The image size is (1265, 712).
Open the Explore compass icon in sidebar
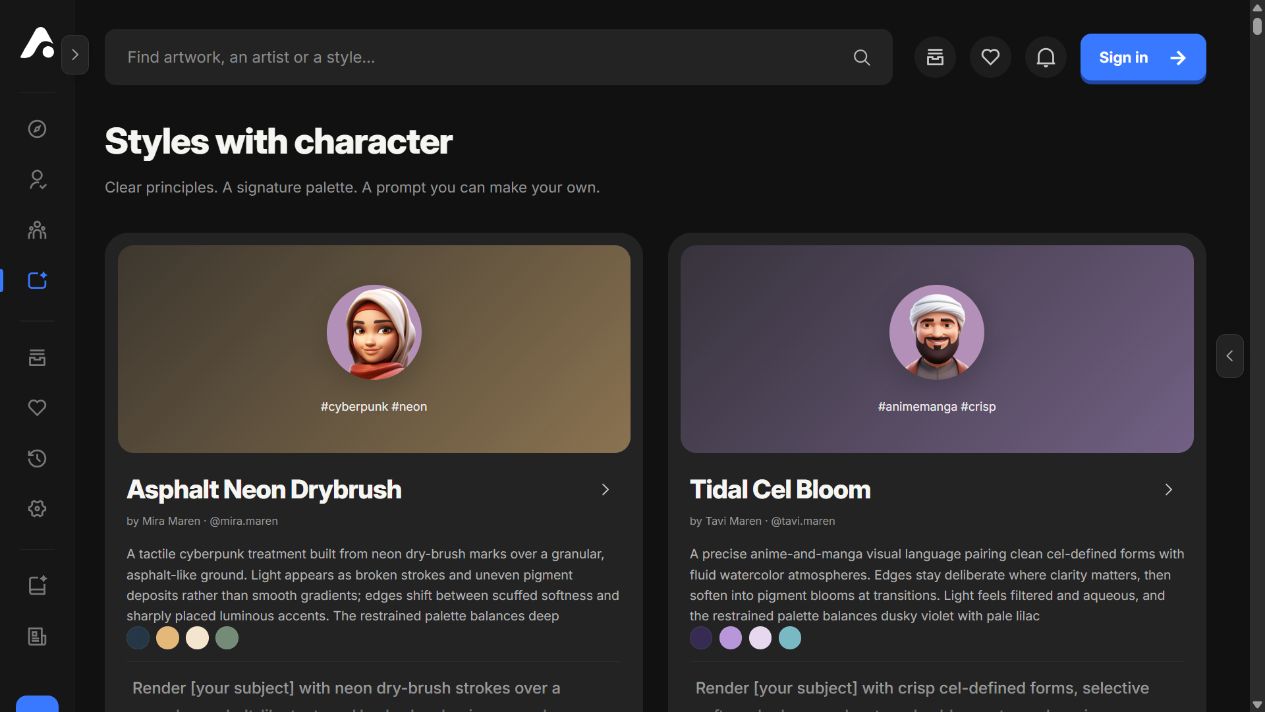(37, 129)
